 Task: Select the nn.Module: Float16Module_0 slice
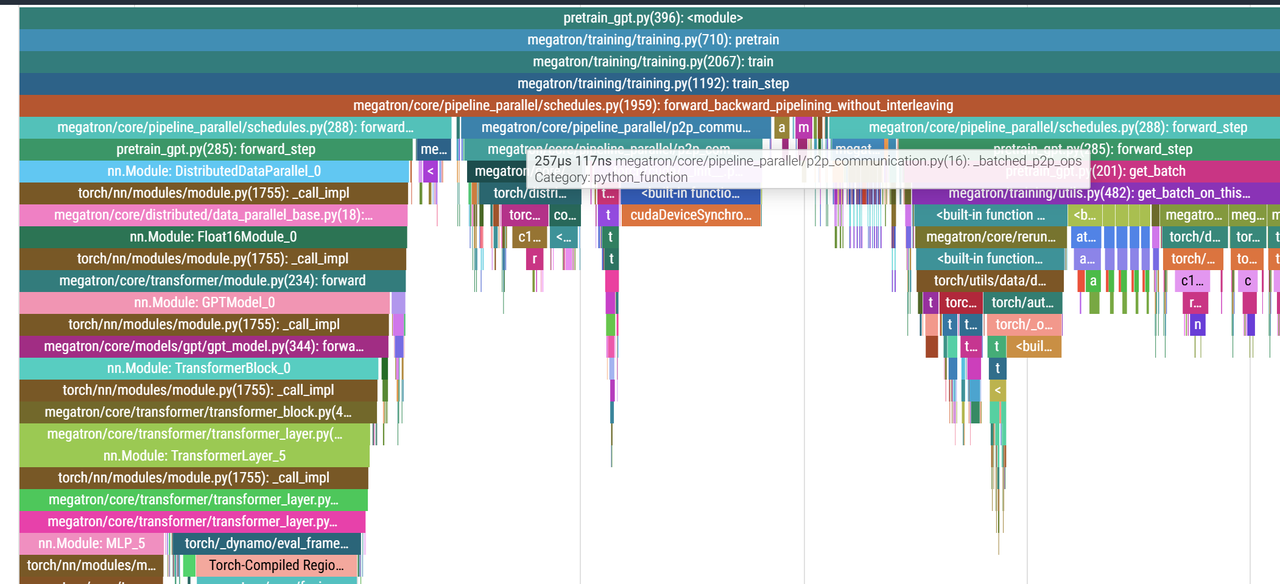212,237
